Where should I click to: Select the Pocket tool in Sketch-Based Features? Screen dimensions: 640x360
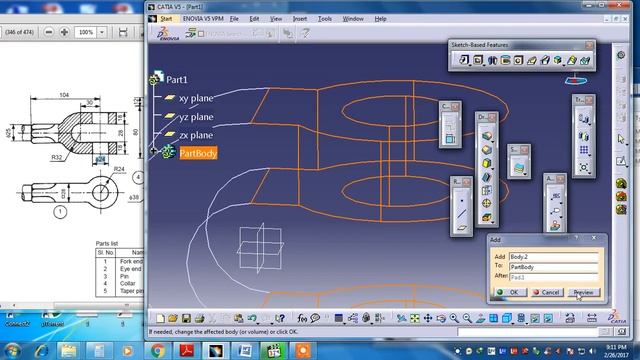pyautogui.click(x=478, y=60)
